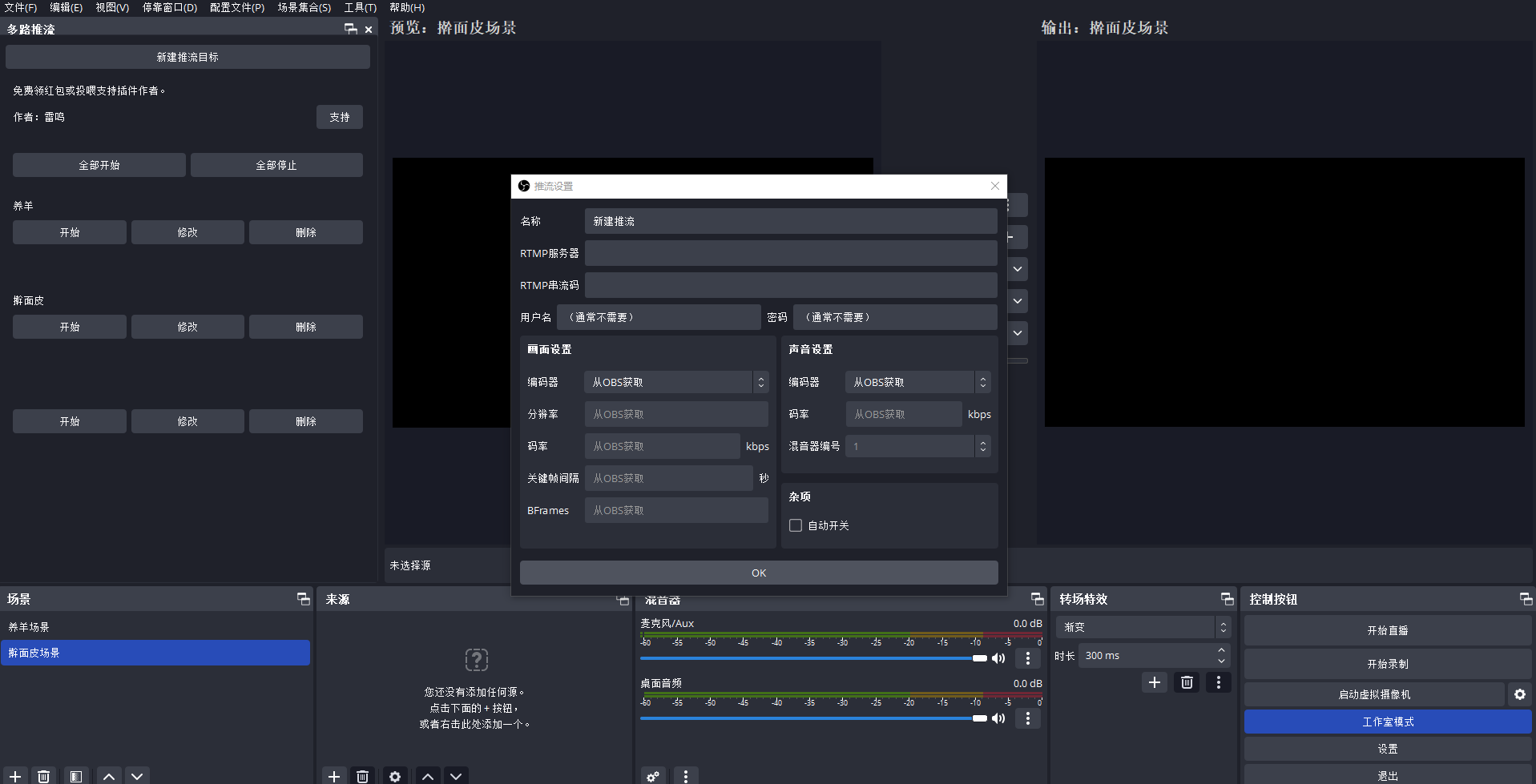Click the 新建推流目标 button
The width and height of the screenshot is (1536, 784).
[x=187, y=57]
